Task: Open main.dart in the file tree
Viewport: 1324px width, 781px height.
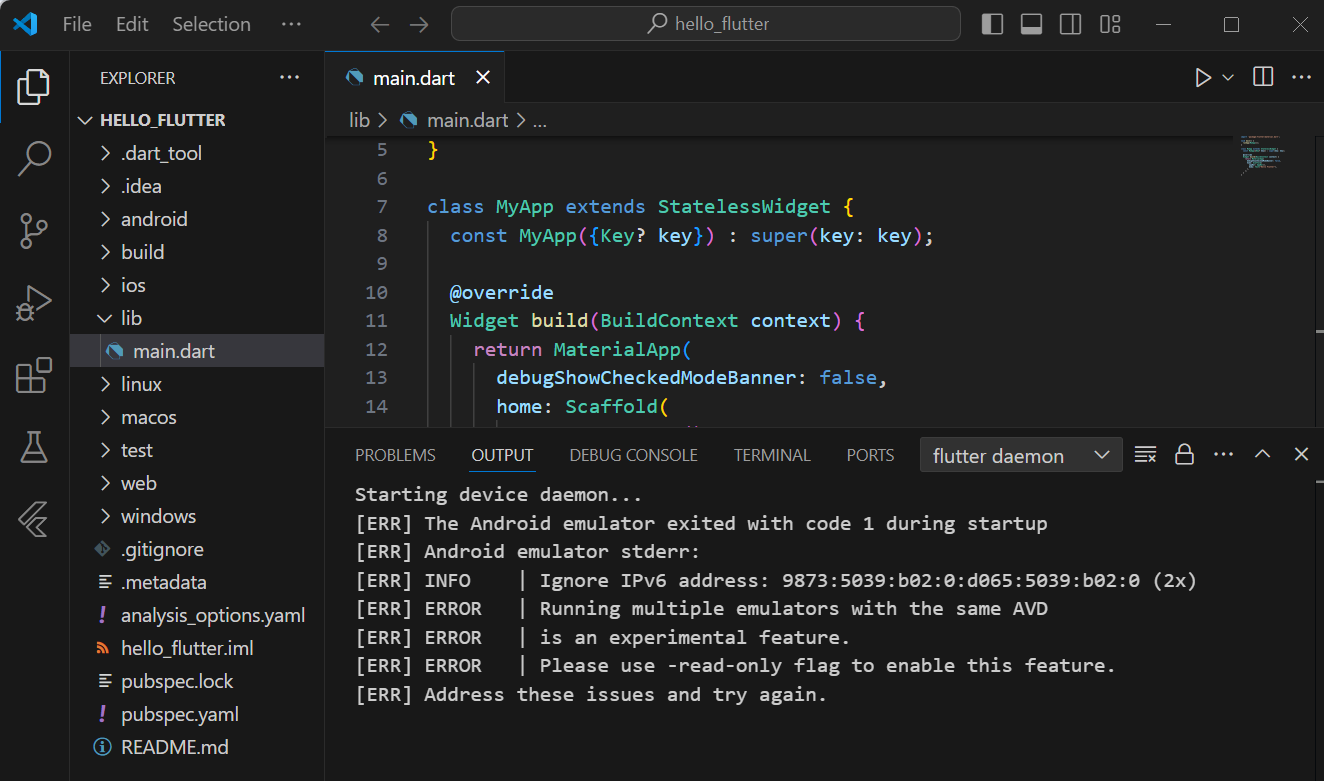Action: [x=197, y=351]
